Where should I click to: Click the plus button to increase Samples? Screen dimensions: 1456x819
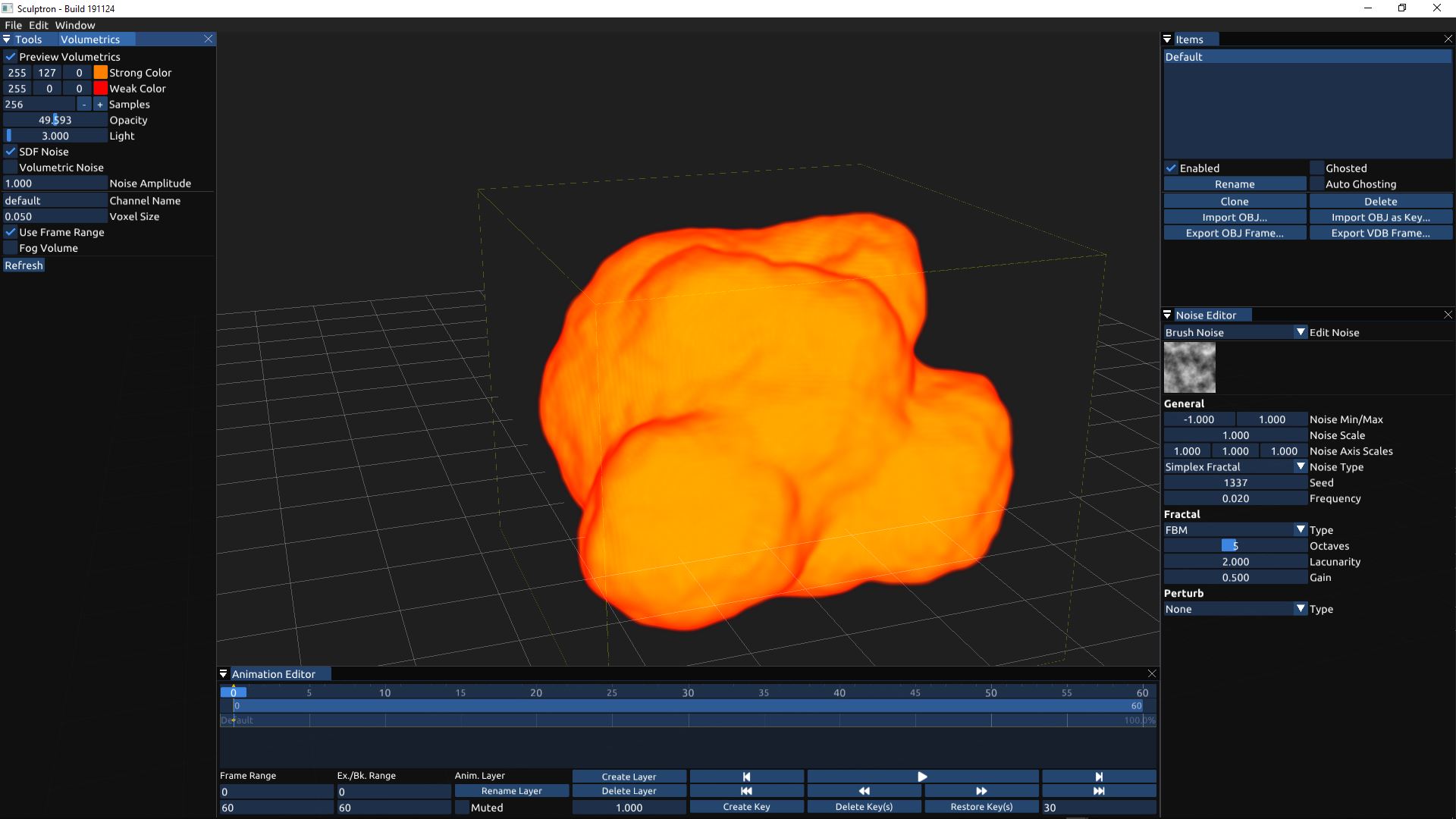coord(99,105)
